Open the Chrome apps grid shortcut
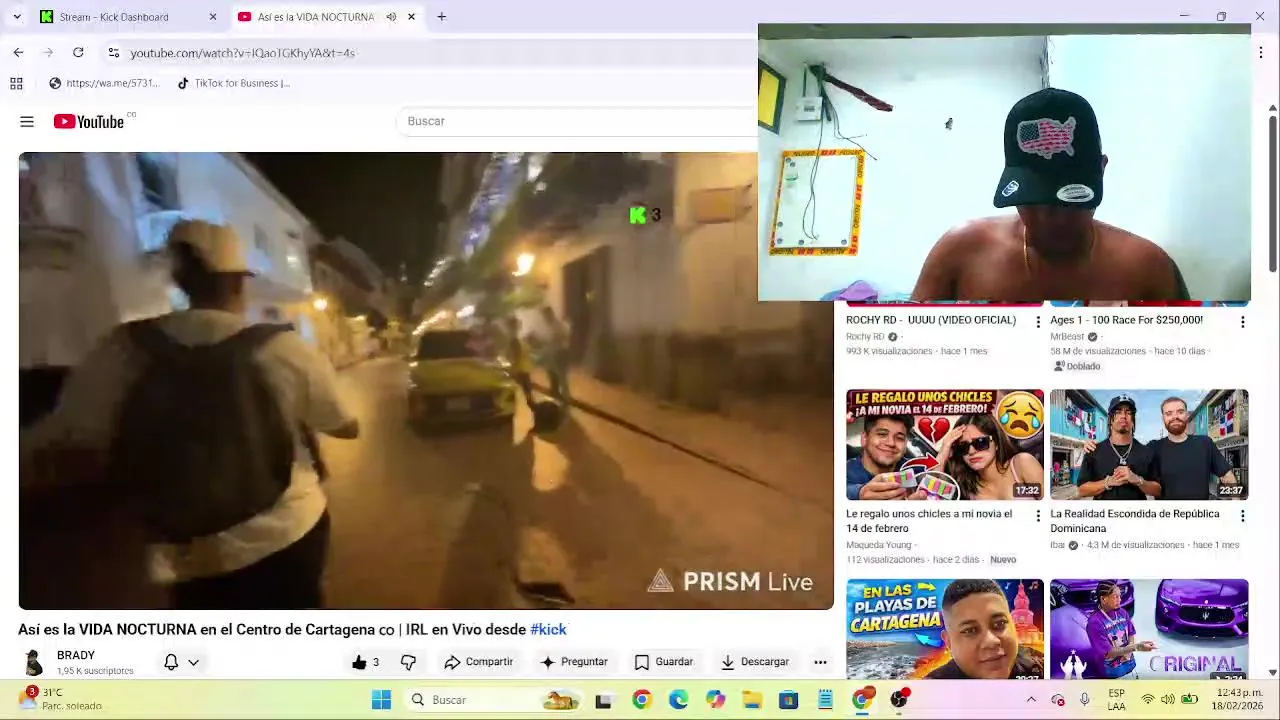 [x=16, y=83]
